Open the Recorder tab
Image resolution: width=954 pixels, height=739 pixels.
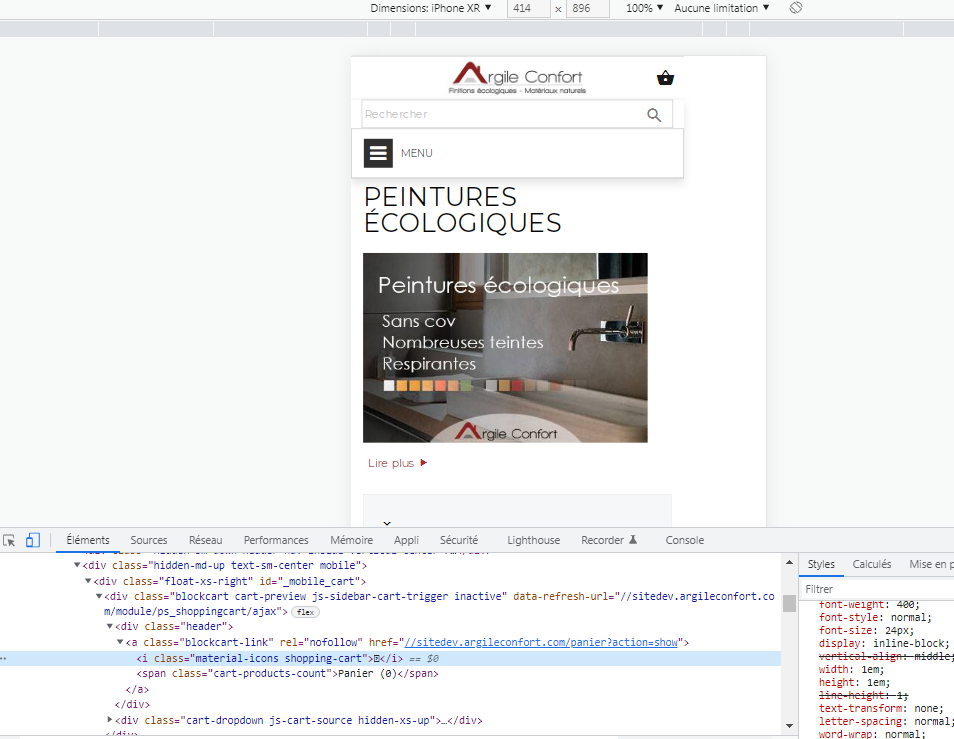[x=602, y=540]
